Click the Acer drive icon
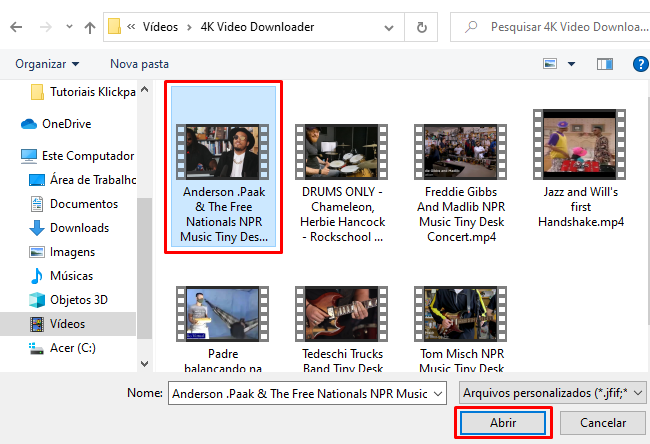The height and width of the screenshot is (444, 650). (x=36, y=348)
